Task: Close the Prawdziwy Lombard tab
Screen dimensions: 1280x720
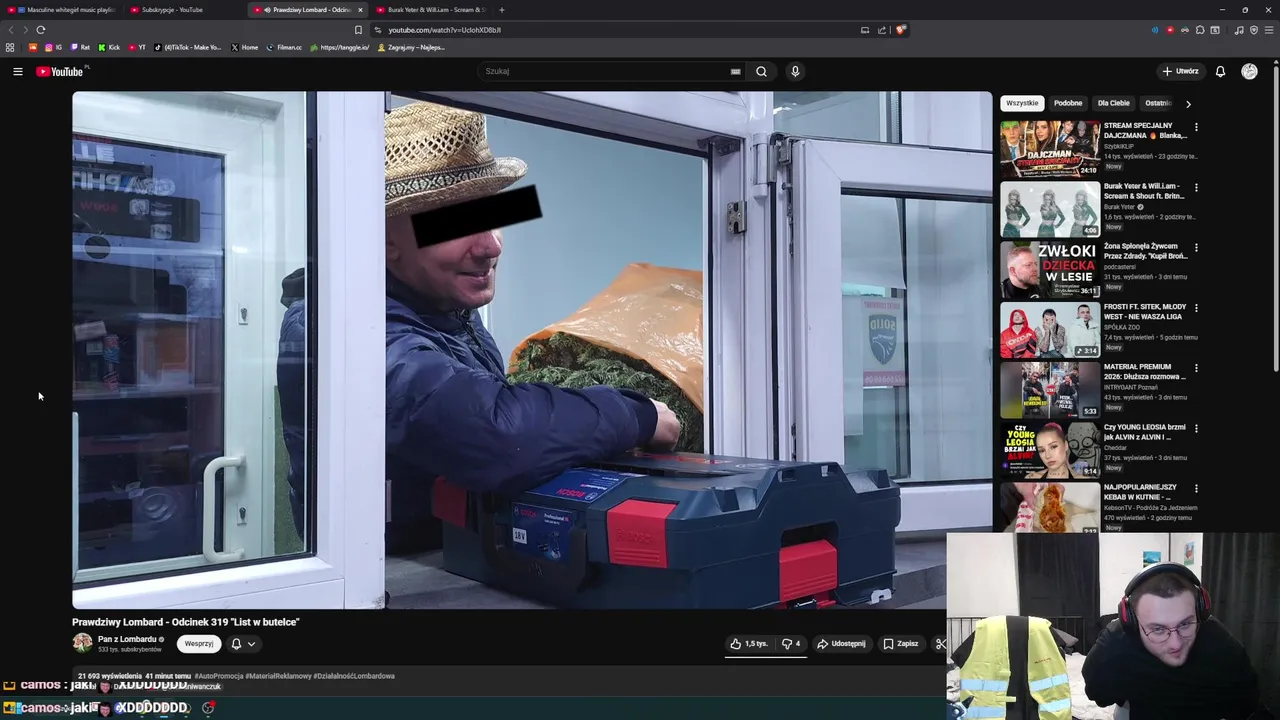Action: tap(361, 10)
